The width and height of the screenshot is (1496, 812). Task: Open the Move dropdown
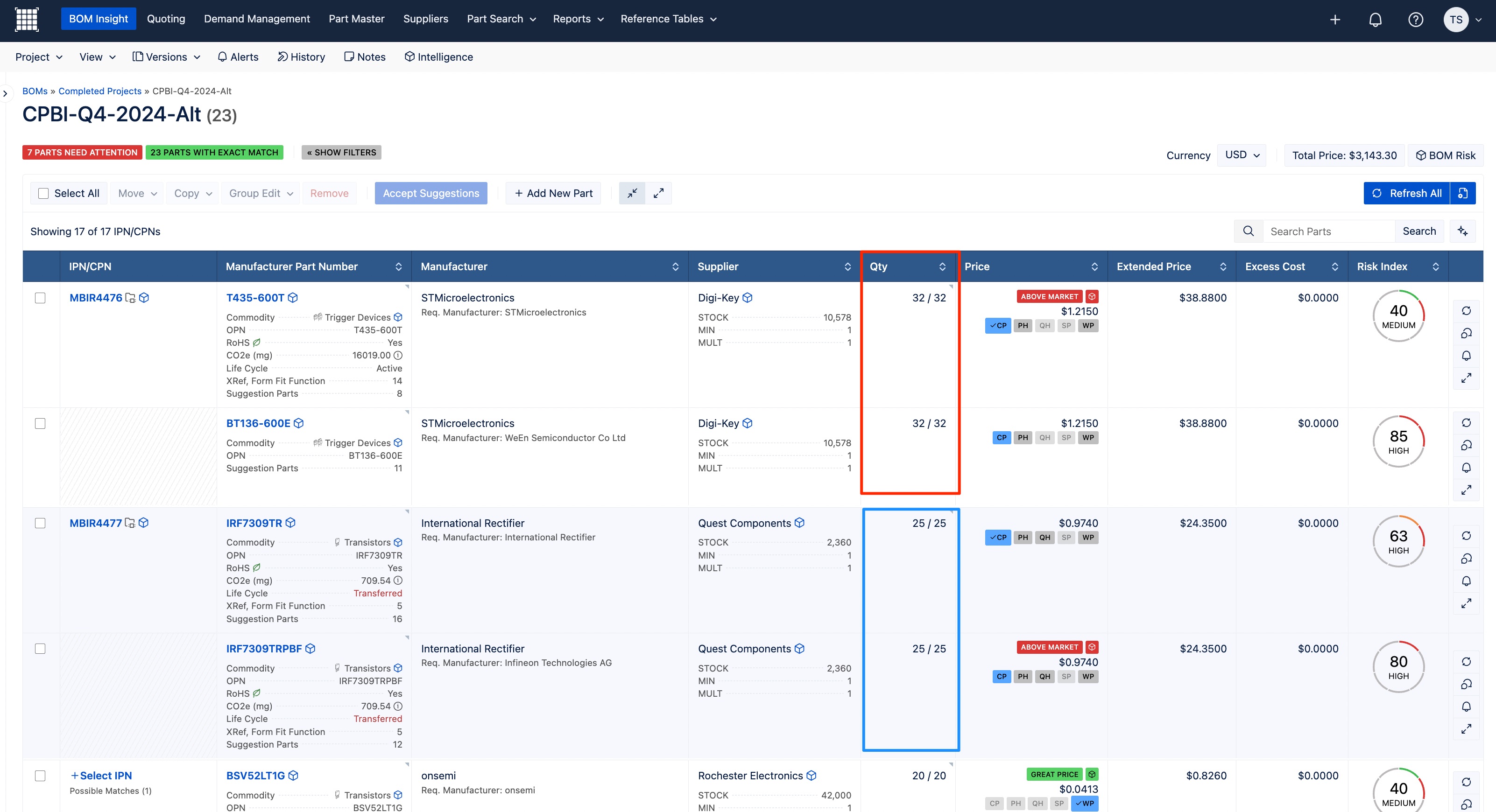point(138,193)
